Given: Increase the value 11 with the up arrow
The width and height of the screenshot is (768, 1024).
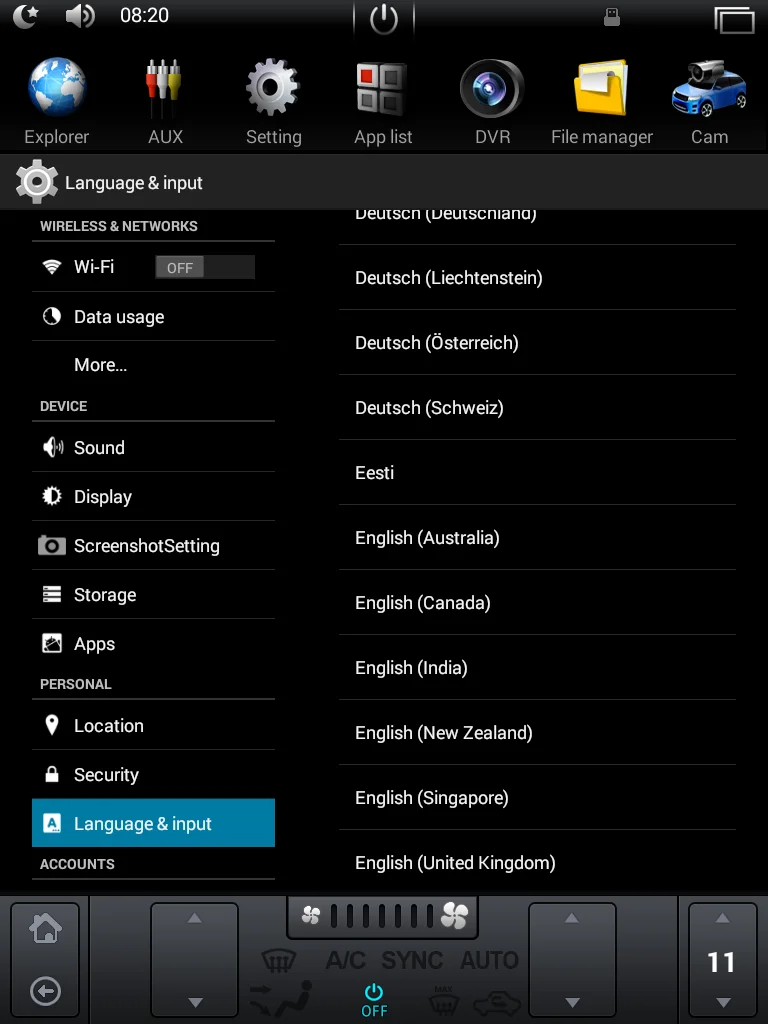Looking at the screenshot, I should pos(722,918).
